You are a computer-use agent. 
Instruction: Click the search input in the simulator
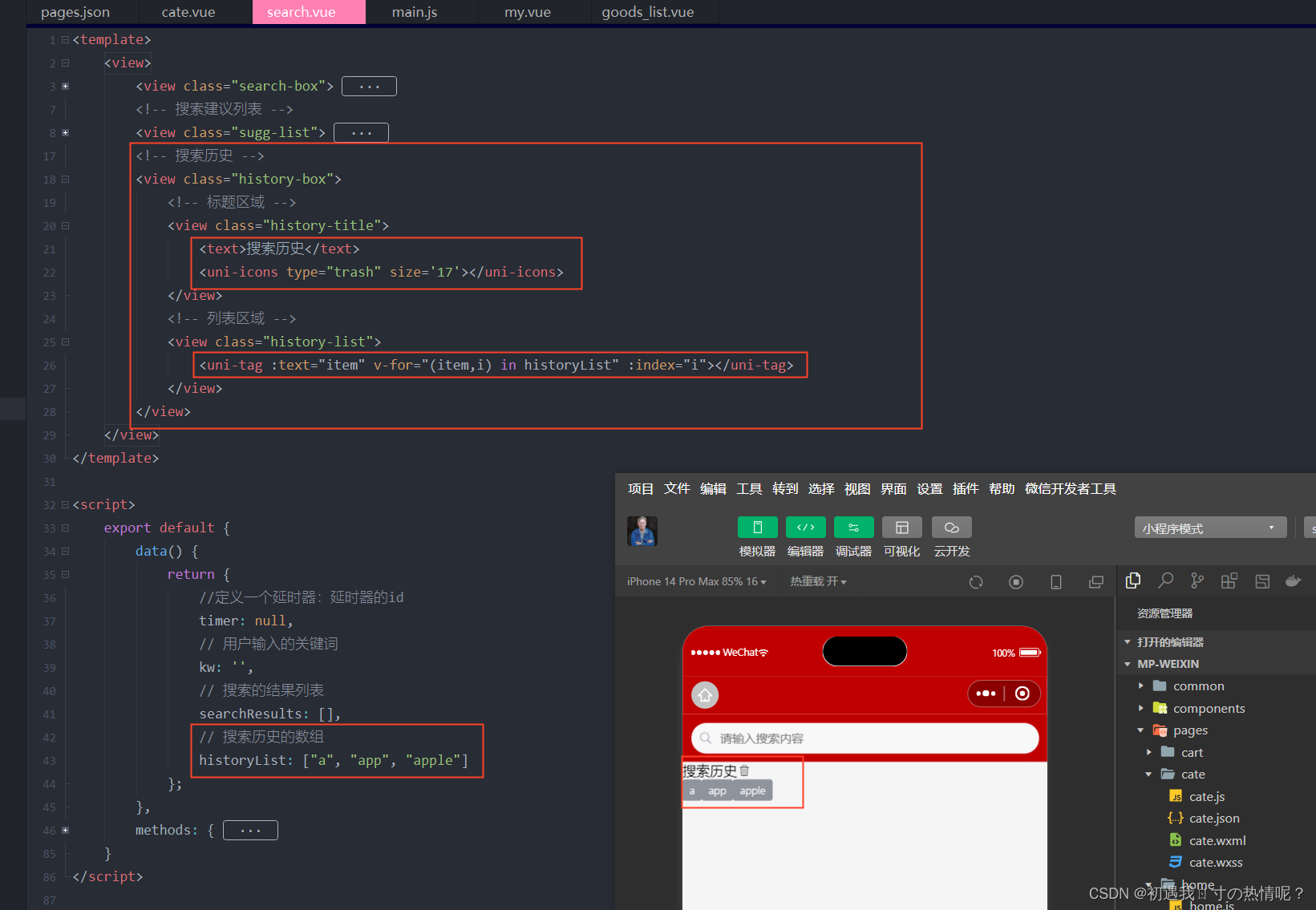coord(865,738)
